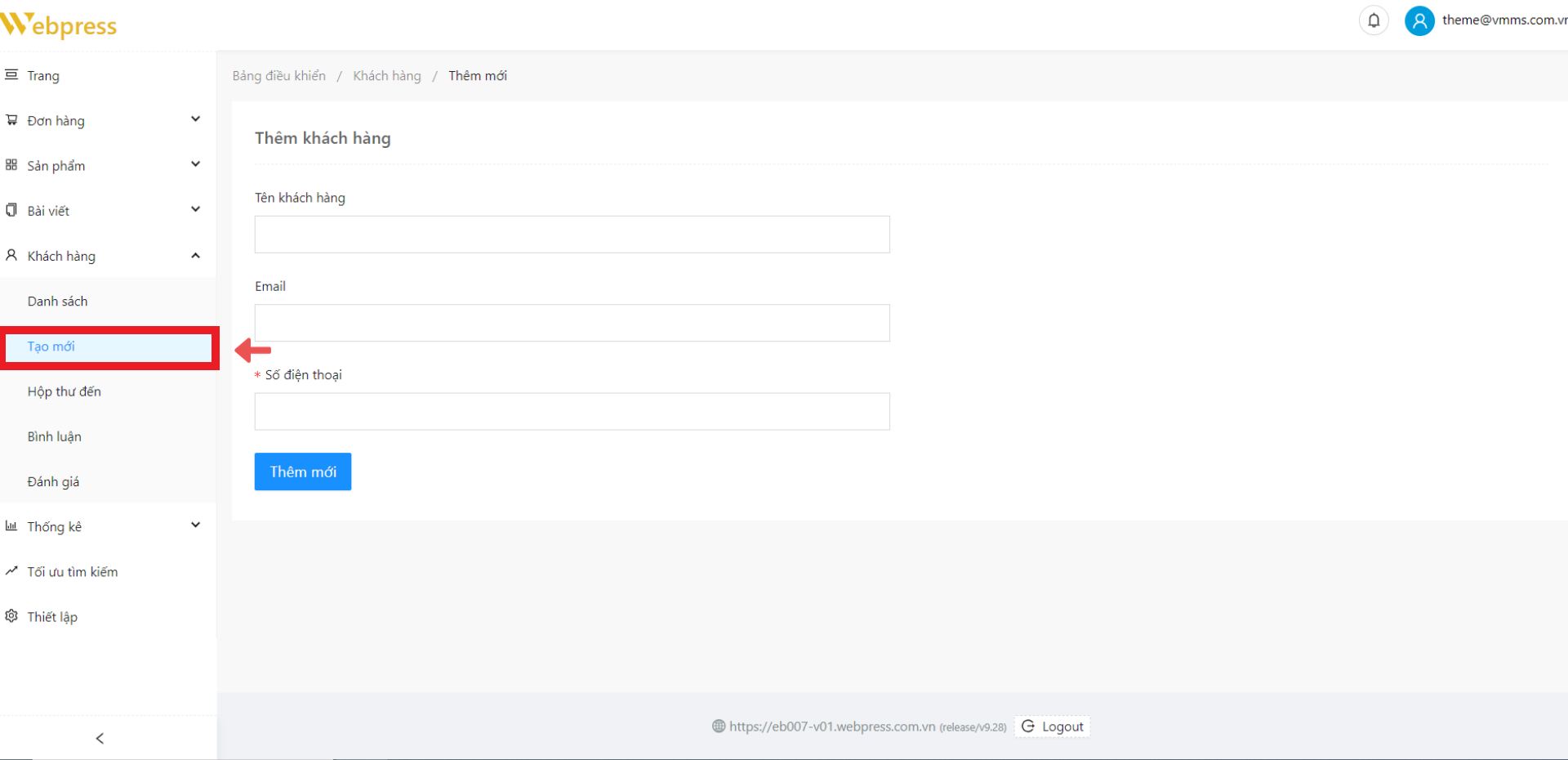Expand the Đơn hàng menu chevron
This screenshot has height=760, width=1568.
tap(195, 119)
